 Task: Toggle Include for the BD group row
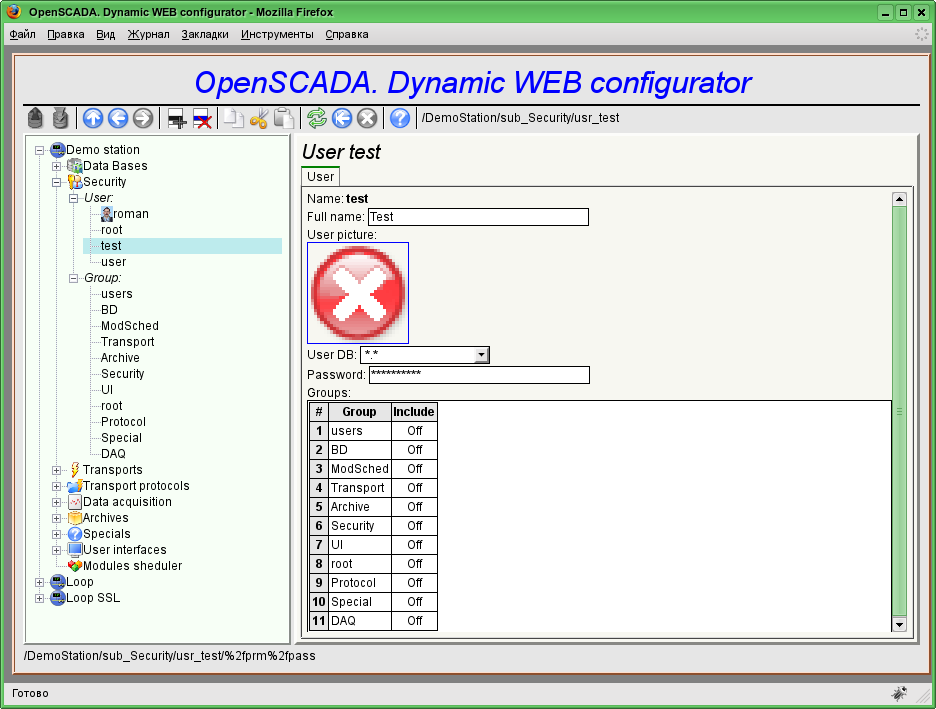[414, 450]
